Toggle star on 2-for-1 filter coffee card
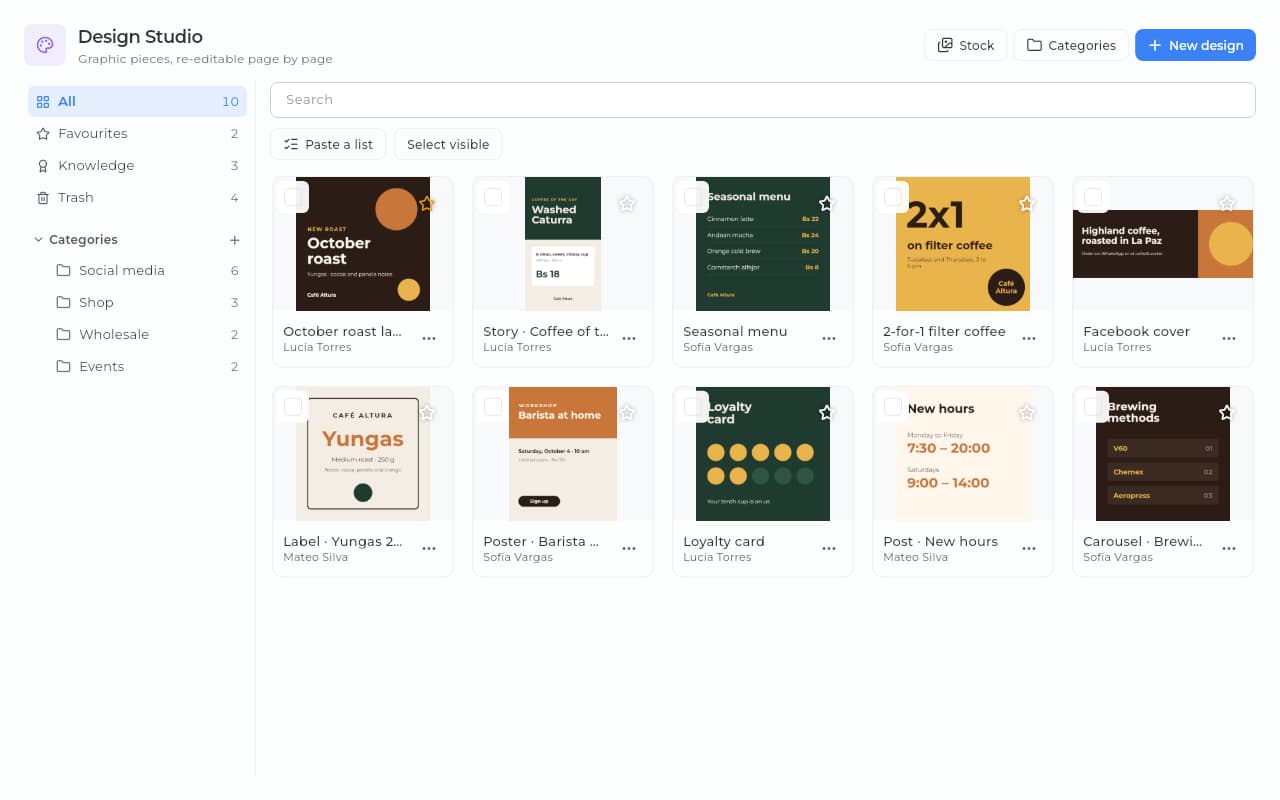Image resolution: width=1280 pixels, height=800 pixels. click(x=1027, y=203)
